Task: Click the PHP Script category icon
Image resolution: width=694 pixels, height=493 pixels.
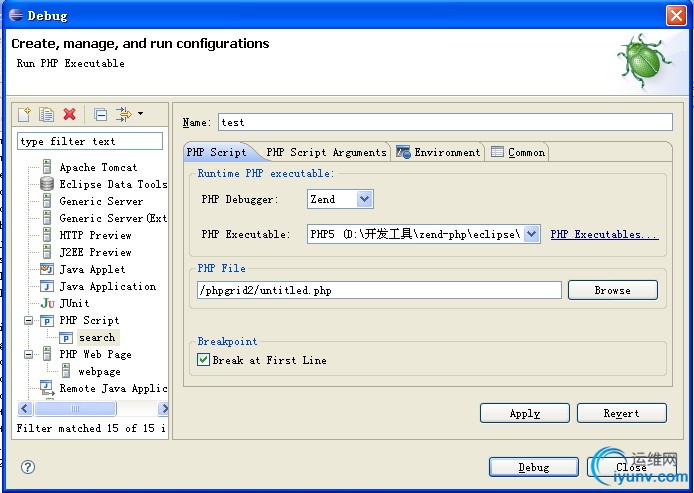Action: click(47, 320)
